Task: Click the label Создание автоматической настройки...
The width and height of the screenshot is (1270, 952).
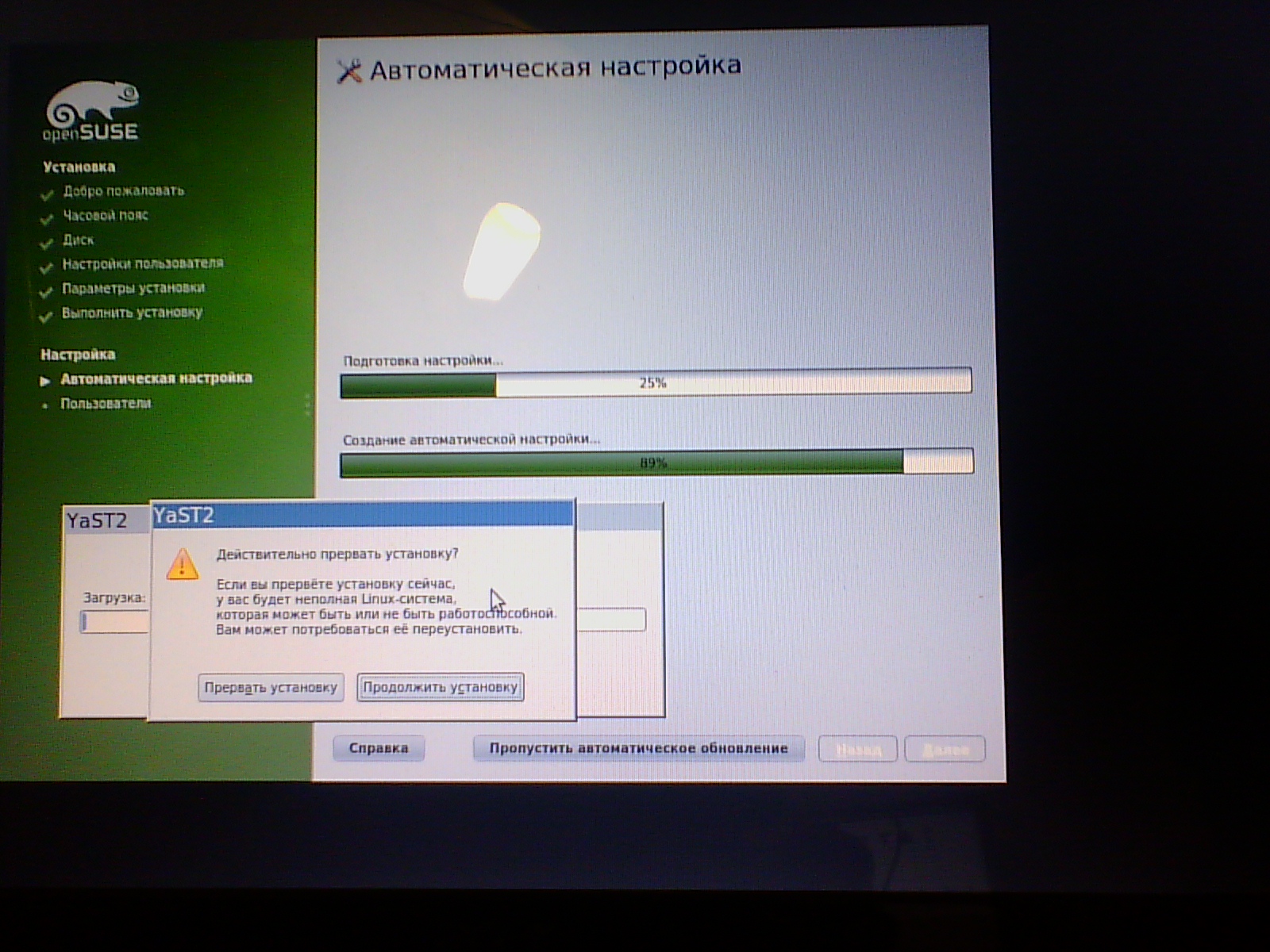Action: pos(471,440)
